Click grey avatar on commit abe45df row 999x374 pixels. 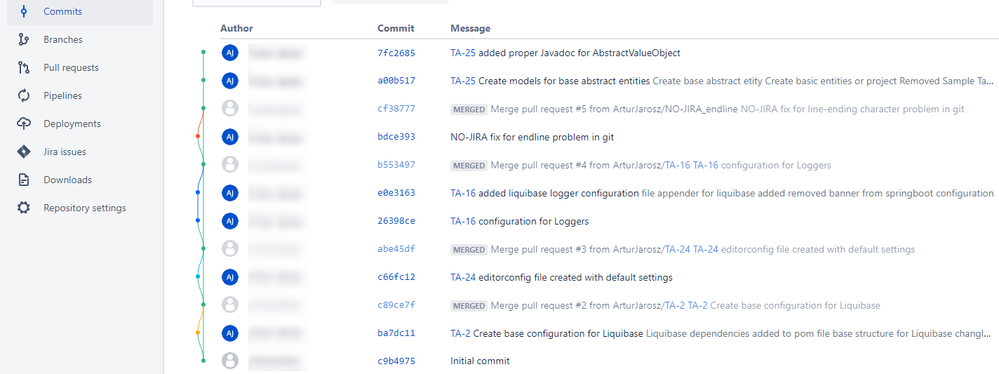(230, 249)
